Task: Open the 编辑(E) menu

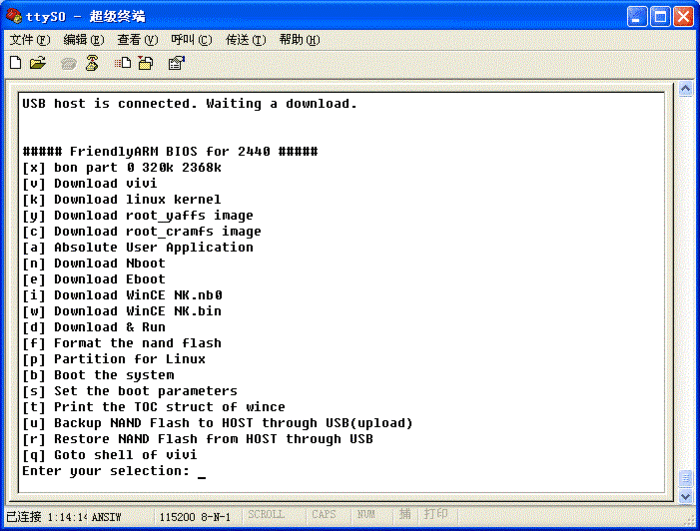Action: pyautogui.click(x=83, y=40)
